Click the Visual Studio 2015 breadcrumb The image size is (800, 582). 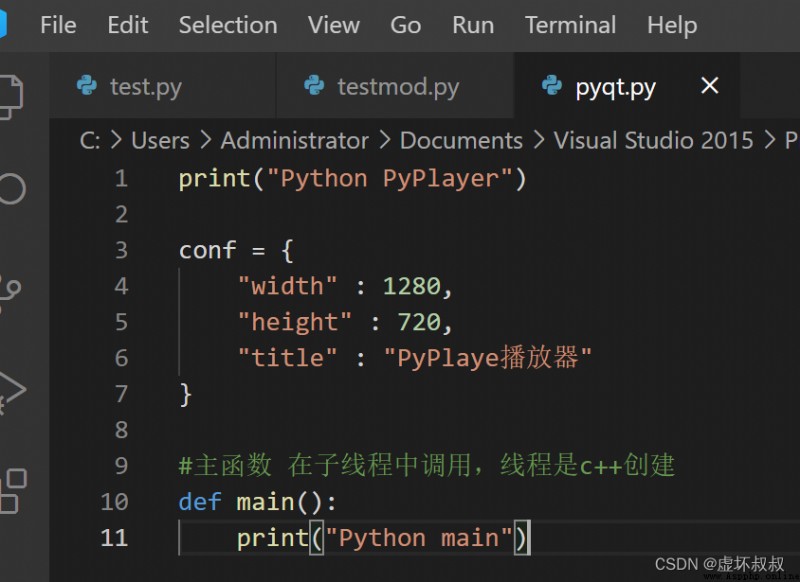pyautogui.click(x=653, y=140)
